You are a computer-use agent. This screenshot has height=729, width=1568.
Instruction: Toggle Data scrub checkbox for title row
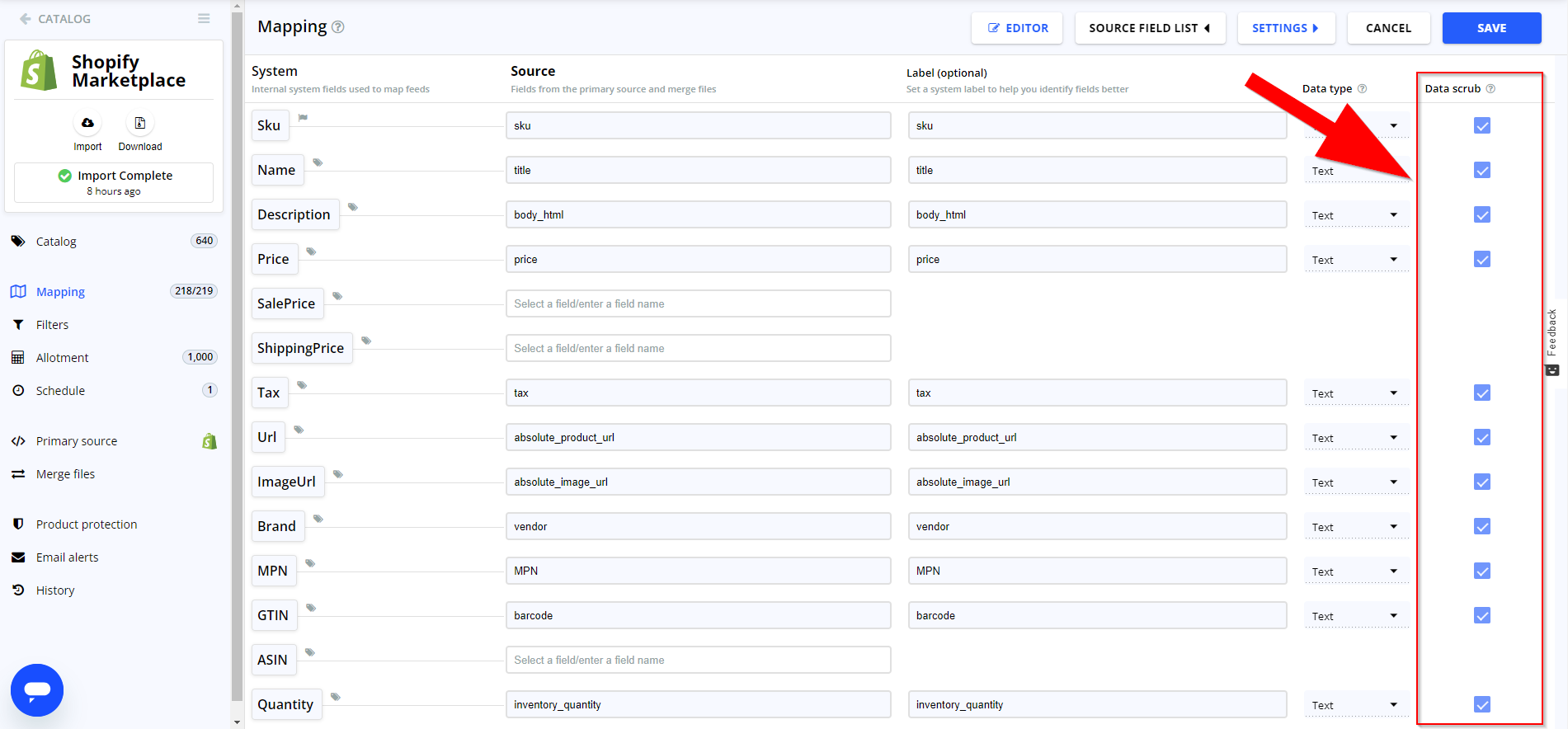1482,170
